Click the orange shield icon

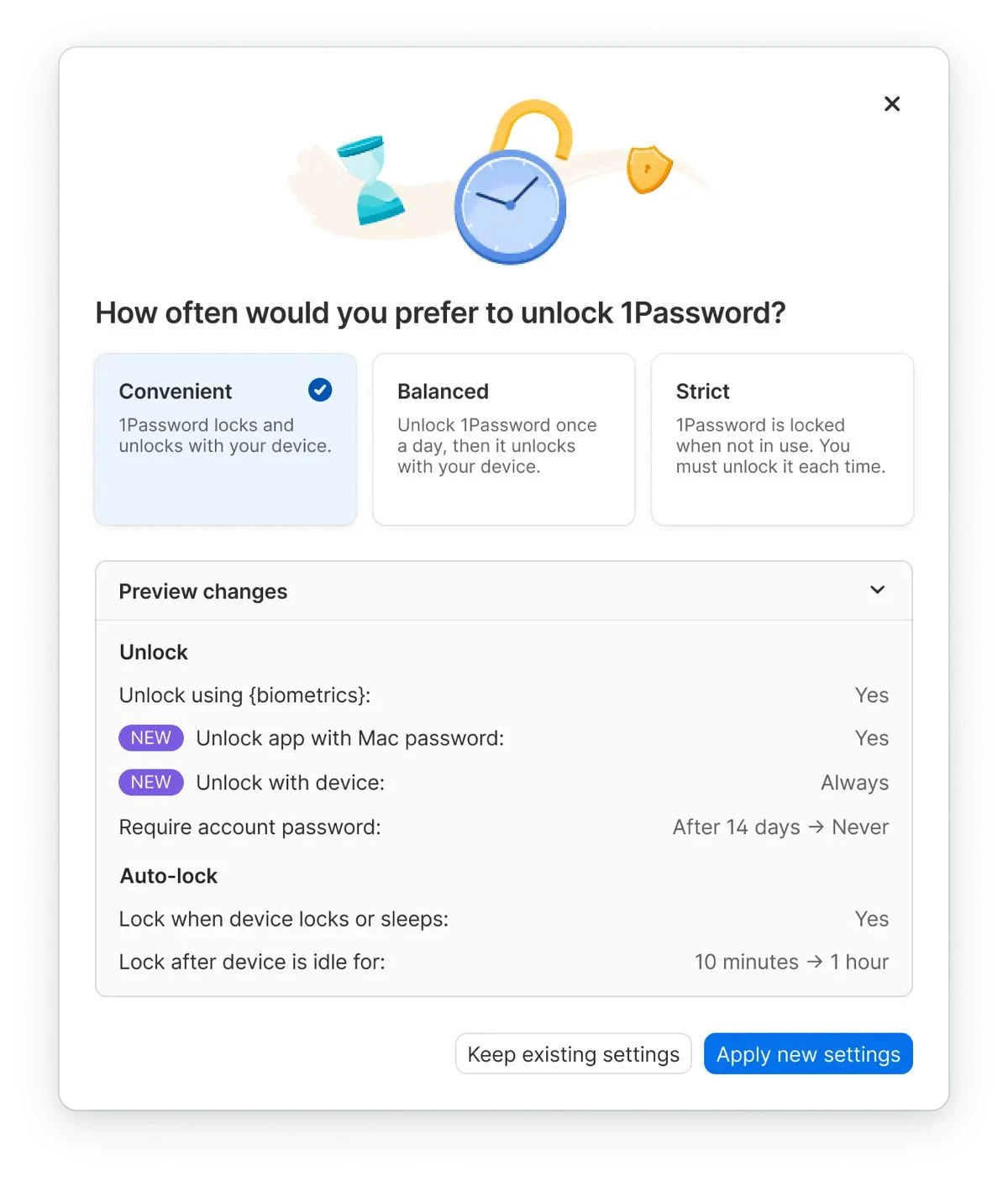click(x=648, y=169)
